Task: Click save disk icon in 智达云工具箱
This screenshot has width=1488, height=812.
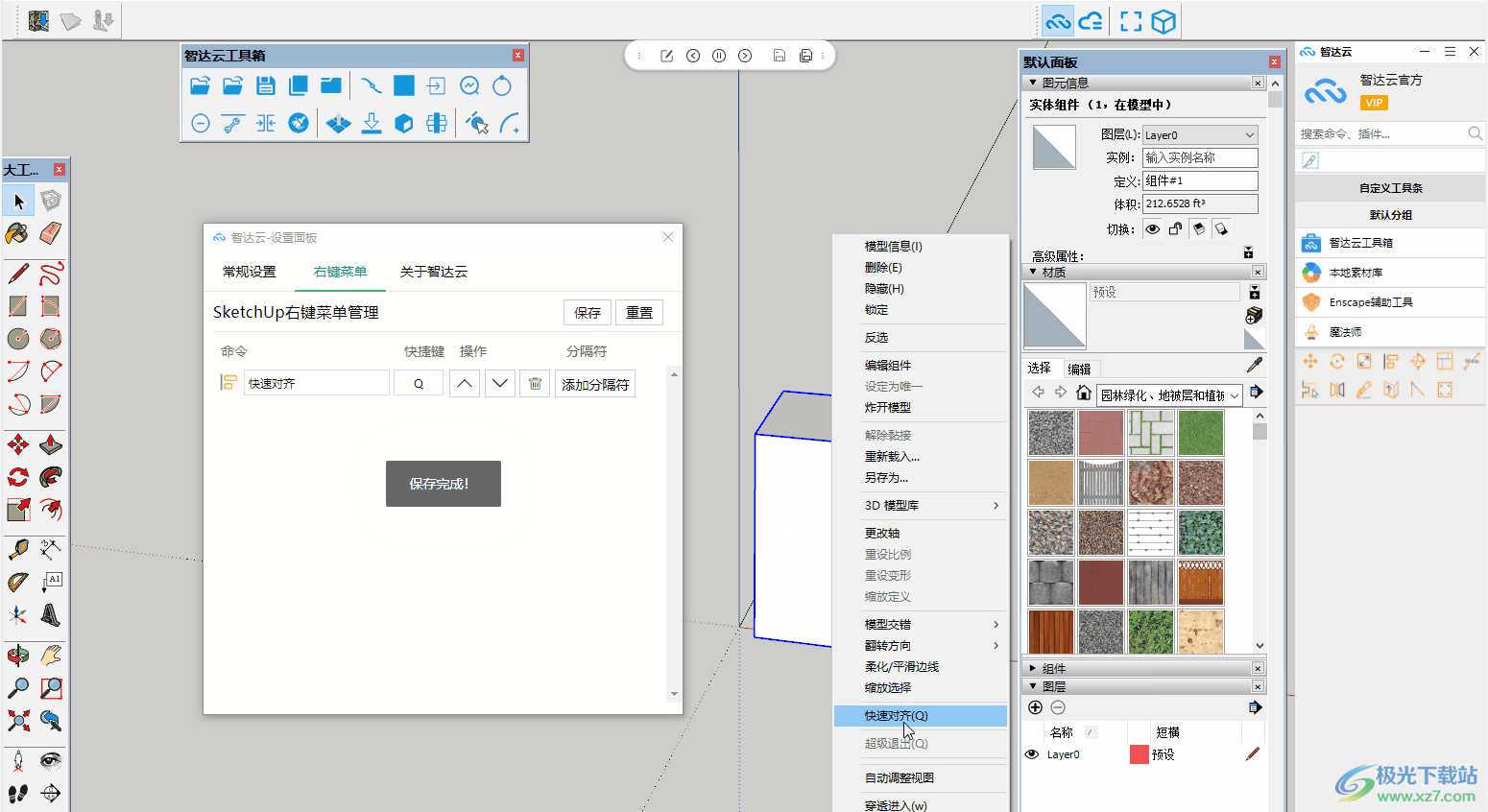Action: 266,86
